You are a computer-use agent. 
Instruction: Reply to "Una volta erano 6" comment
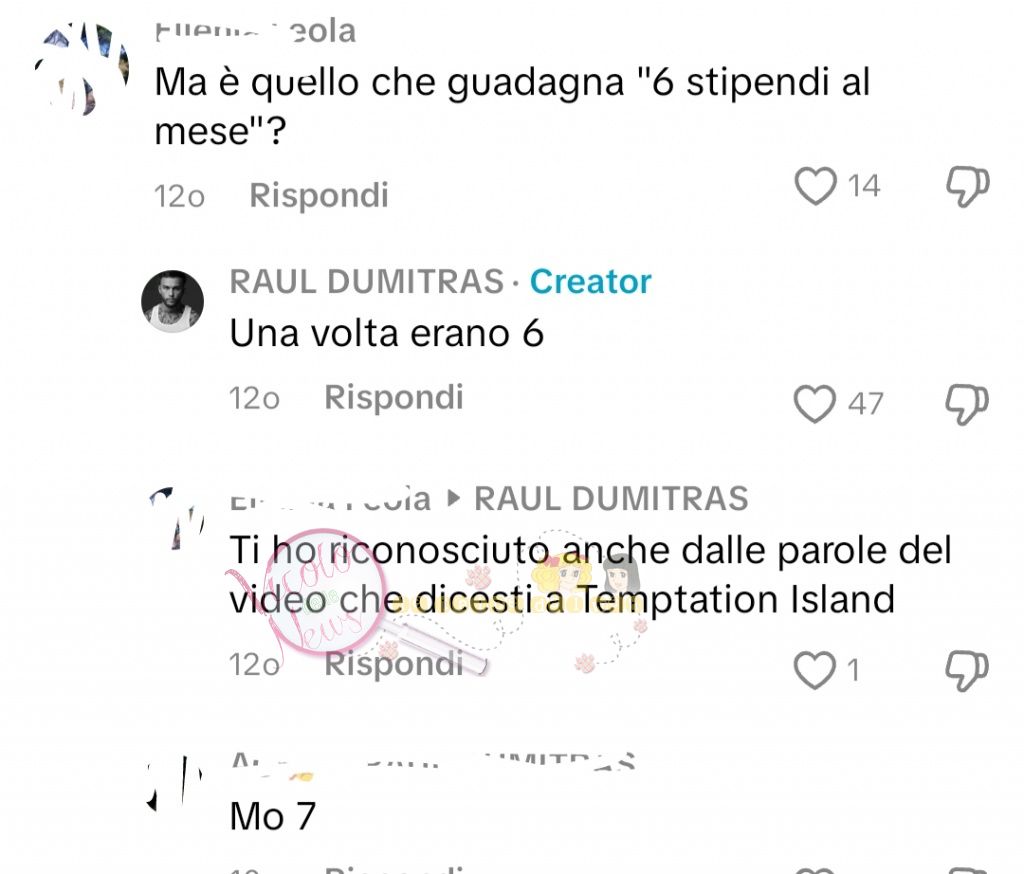point(394,397)
